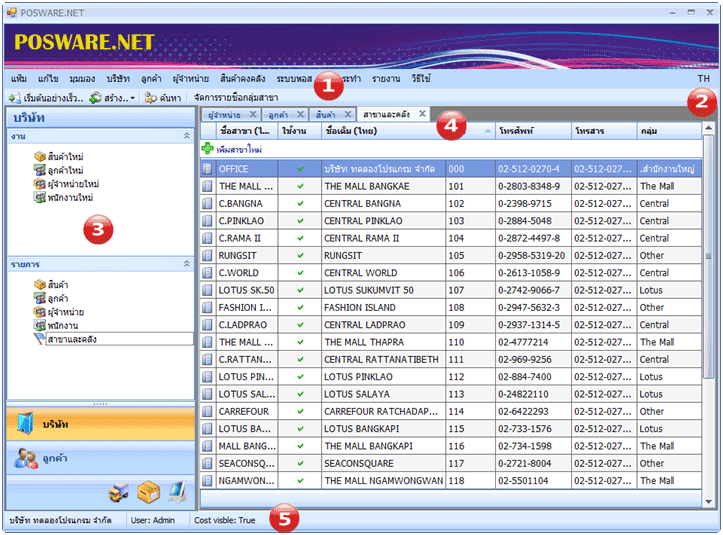Open the รายงาน menu
723x535 pixels.
385,78
